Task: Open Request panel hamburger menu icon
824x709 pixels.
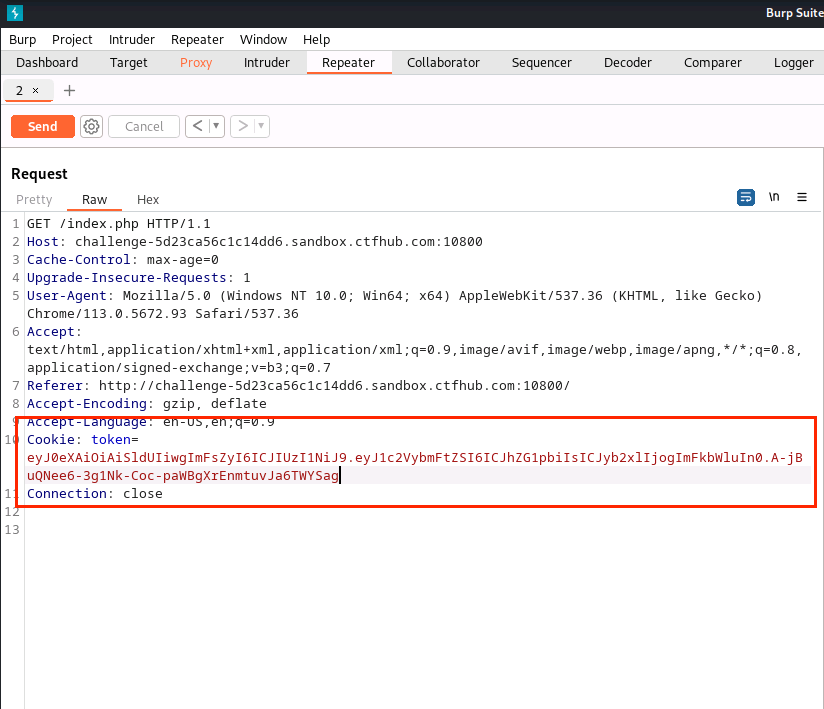Action: click(802, 197)
